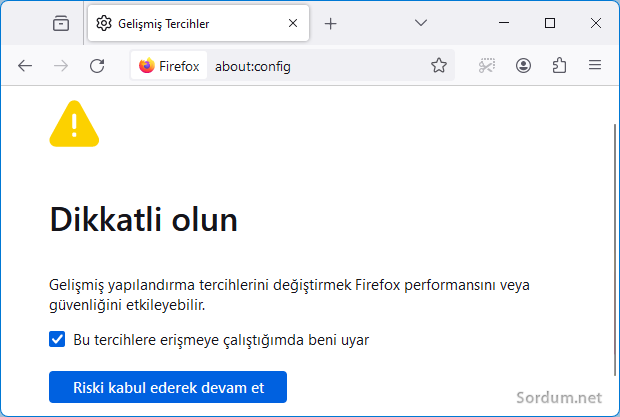Click the vertical page scrollbar
620x417 pixels.
click(x=614, y=250)
